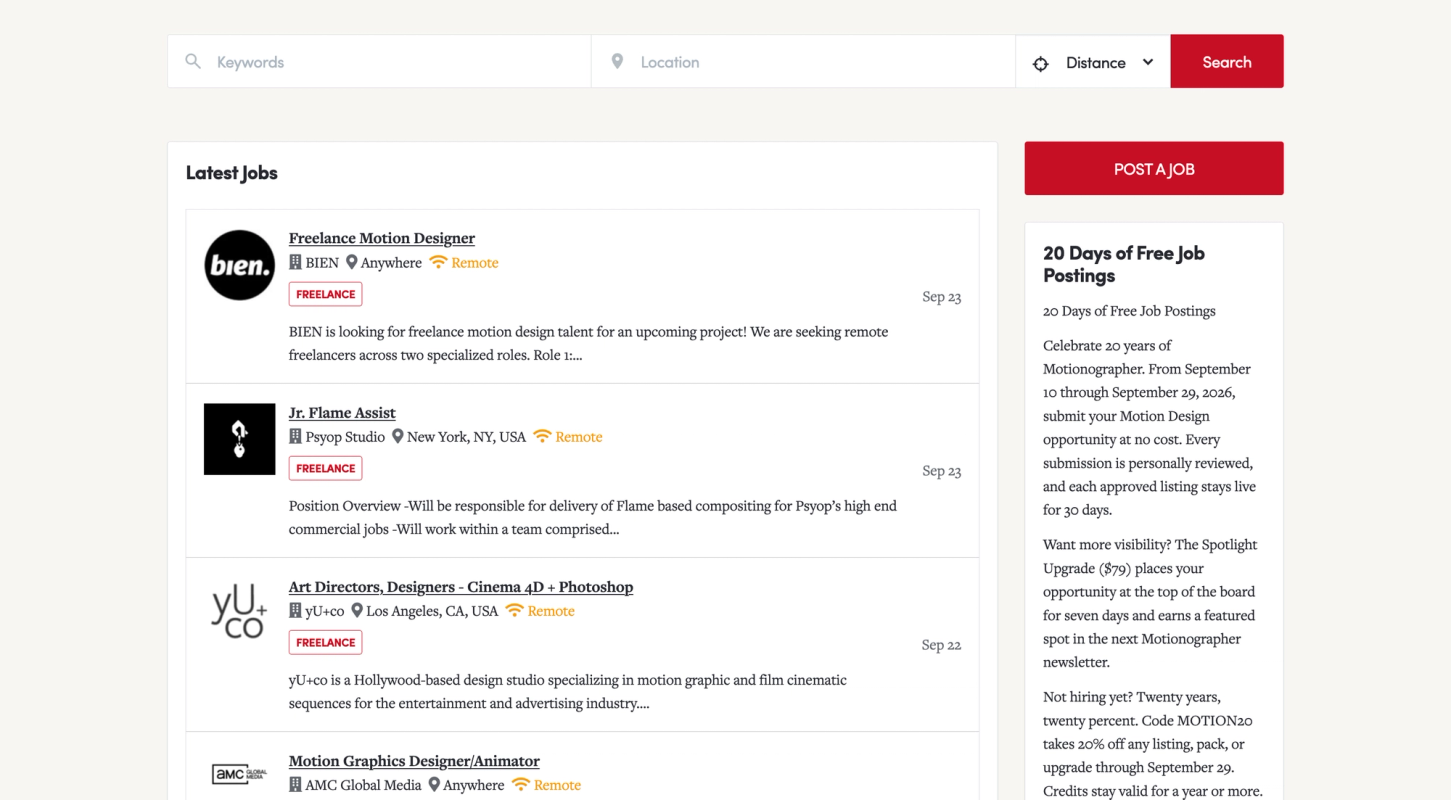Click the building icon next to AMC Global Media

coord(295,784)
